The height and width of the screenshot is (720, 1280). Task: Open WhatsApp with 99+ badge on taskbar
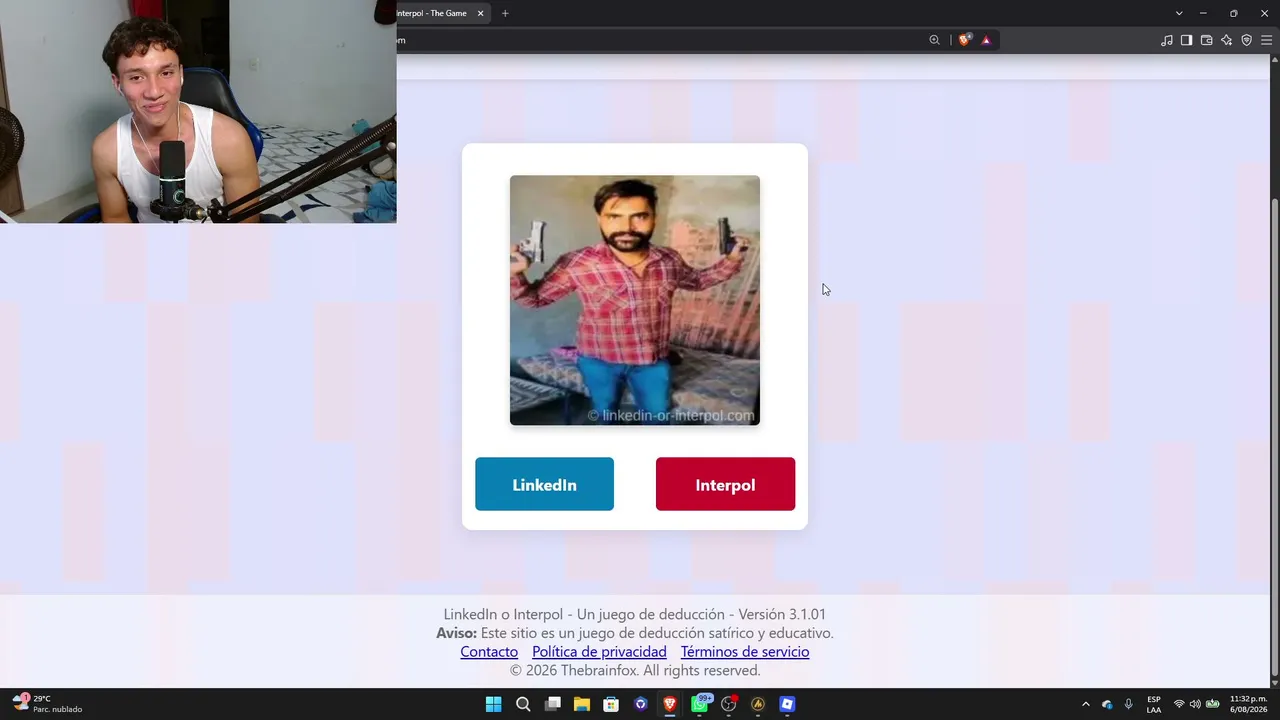[x=700, y=704]
